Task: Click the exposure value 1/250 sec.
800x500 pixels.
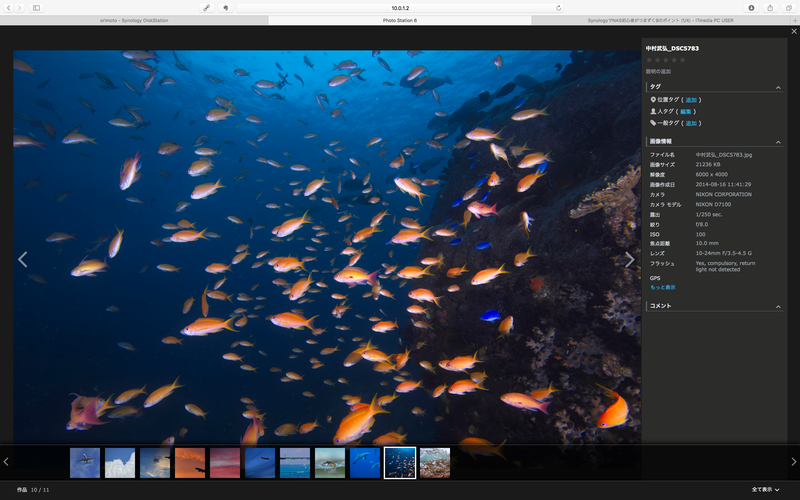Action: coord(709,214)
